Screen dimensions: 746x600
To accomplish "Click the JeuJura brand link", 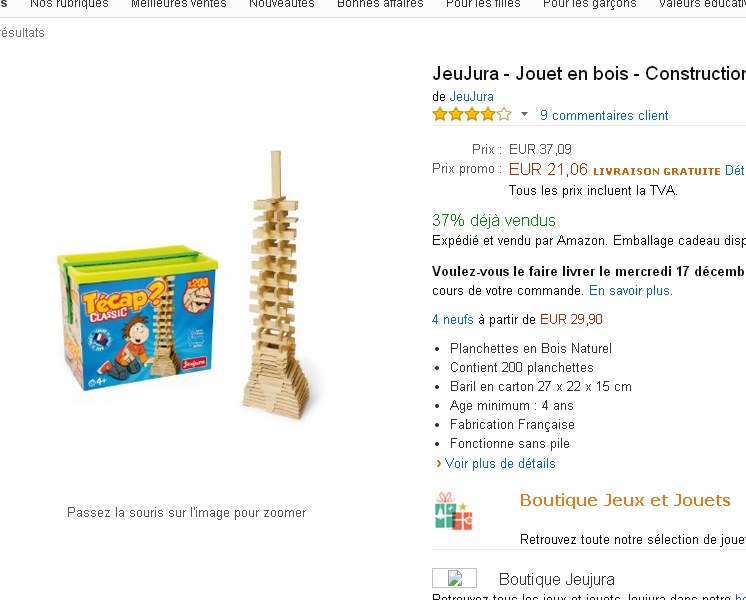I will [471, 97].
